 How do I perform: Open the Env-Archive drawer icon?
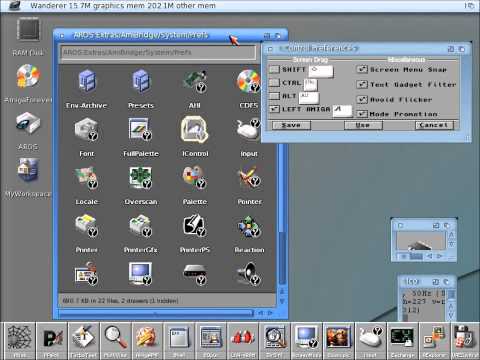click(x=87, y=81)
